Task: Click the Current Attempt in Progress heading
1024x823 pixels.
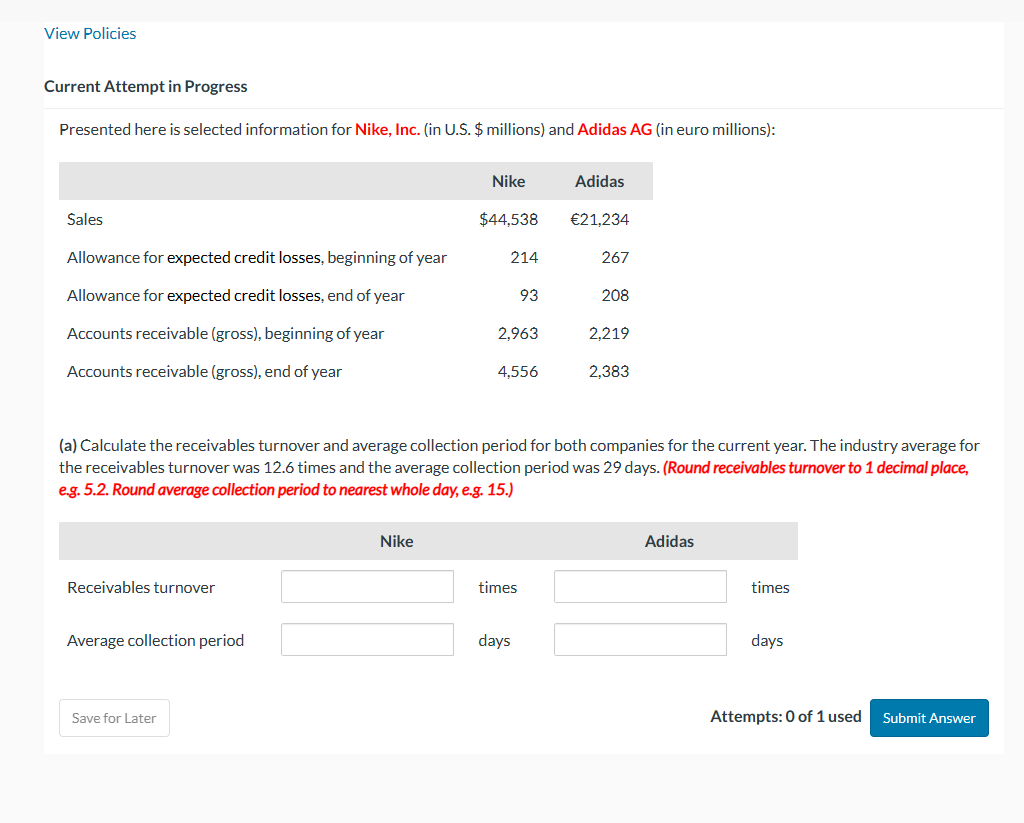Action: point(146,86)
